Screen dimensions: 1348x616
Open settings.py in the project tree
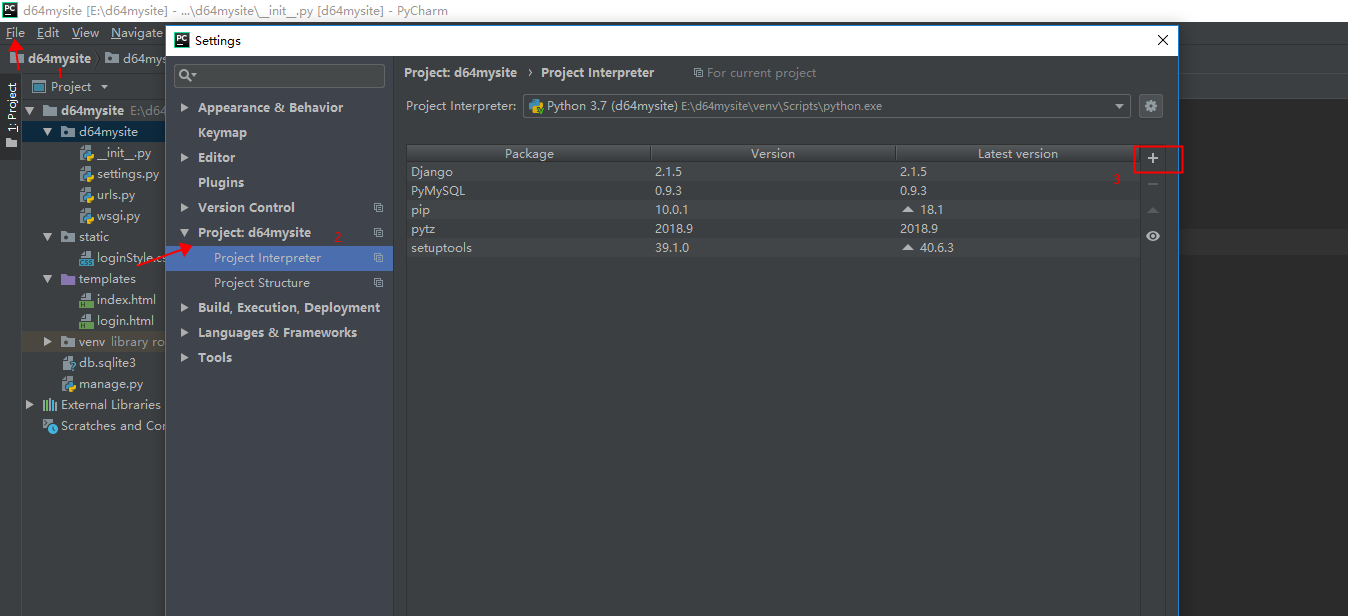(x=119, y=173)
